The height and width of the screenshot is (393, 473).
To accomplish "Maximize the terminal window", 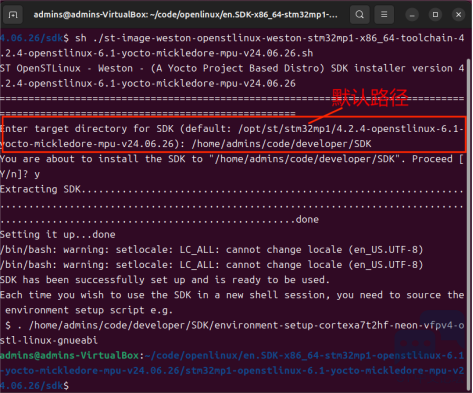I will click(435, 15).
